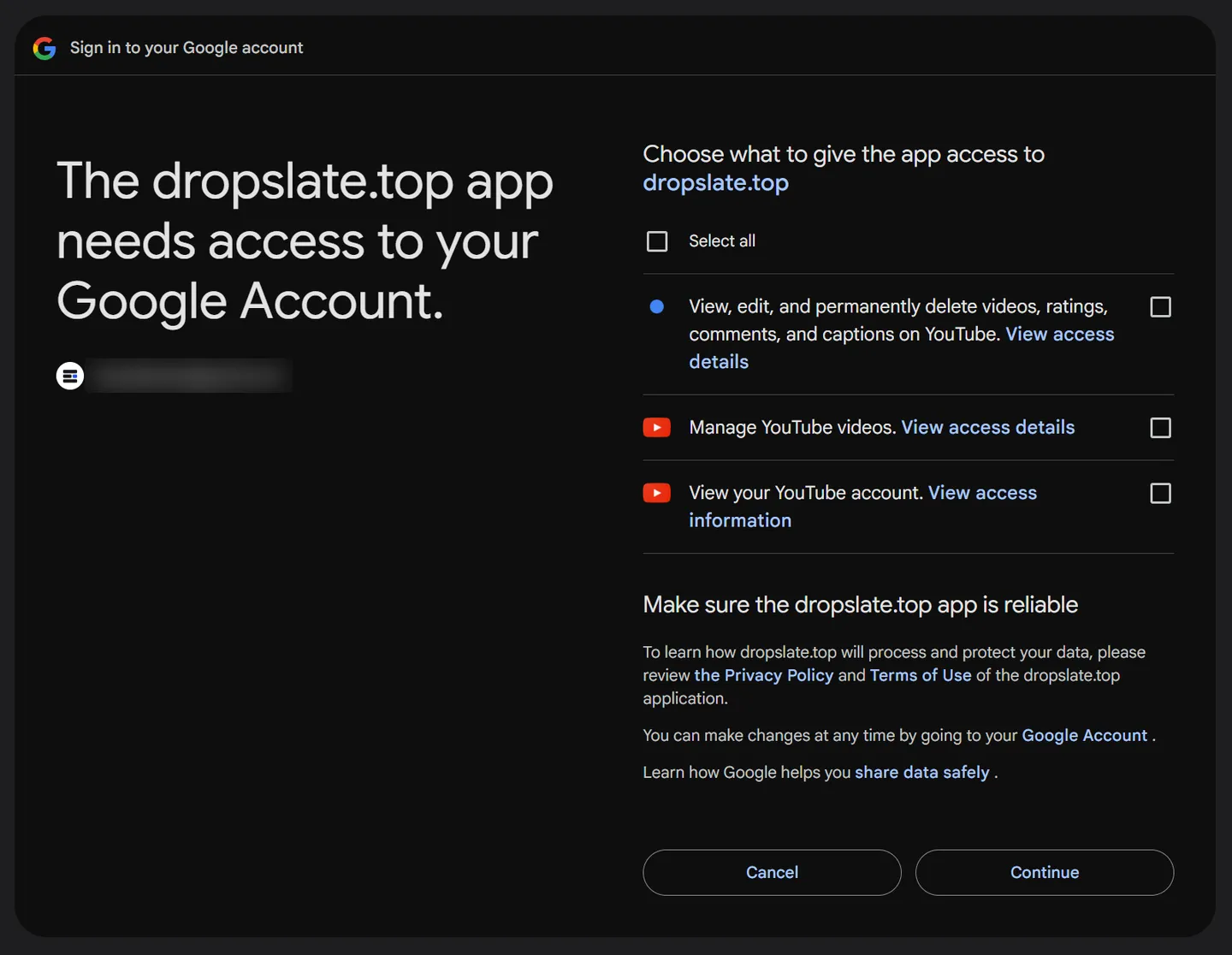The image size is (1232, 955).
Task: Click the Cancel button
Action: coord(772,872)
